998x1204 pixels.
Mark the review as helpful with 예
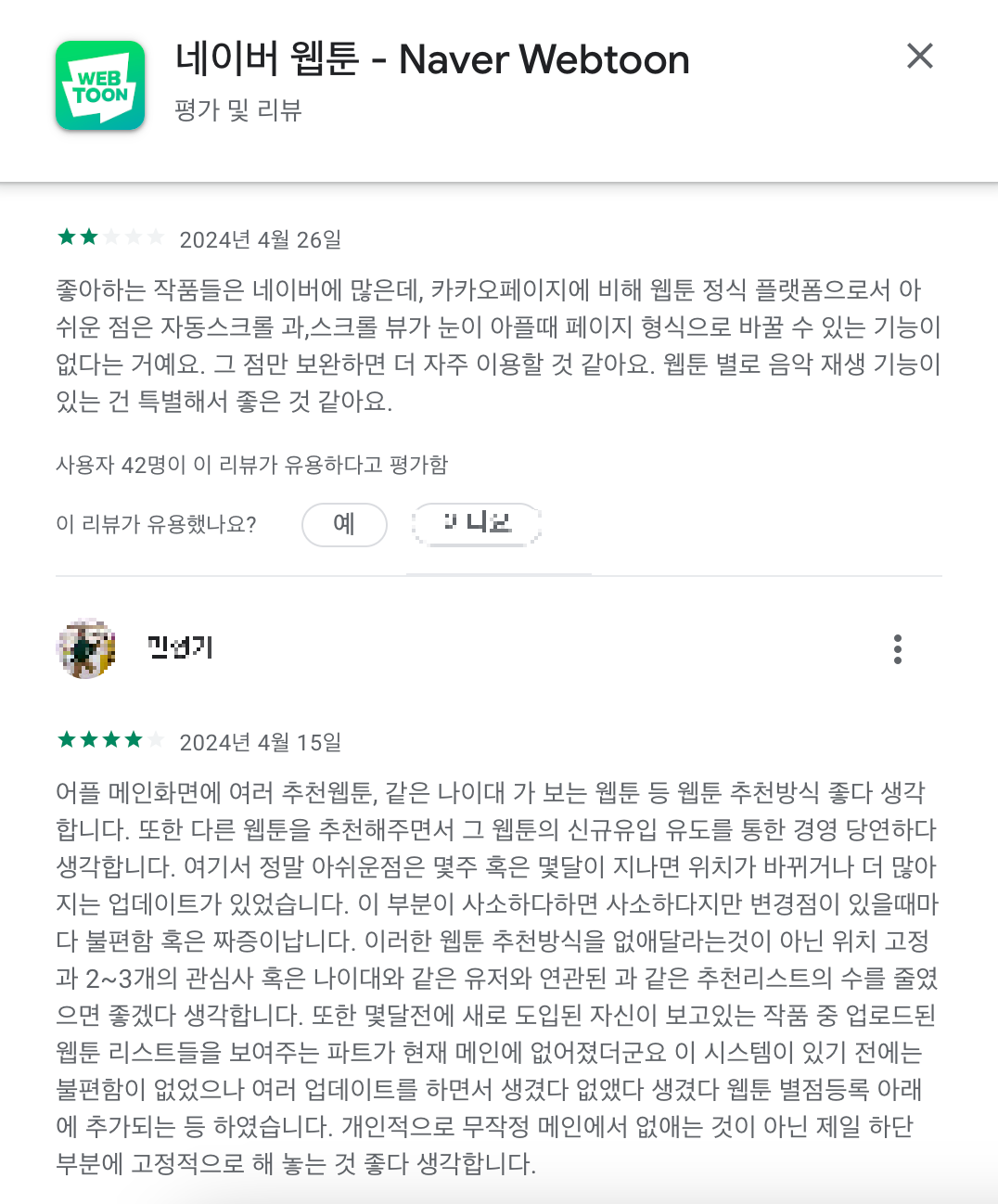[x=344, y=525]
